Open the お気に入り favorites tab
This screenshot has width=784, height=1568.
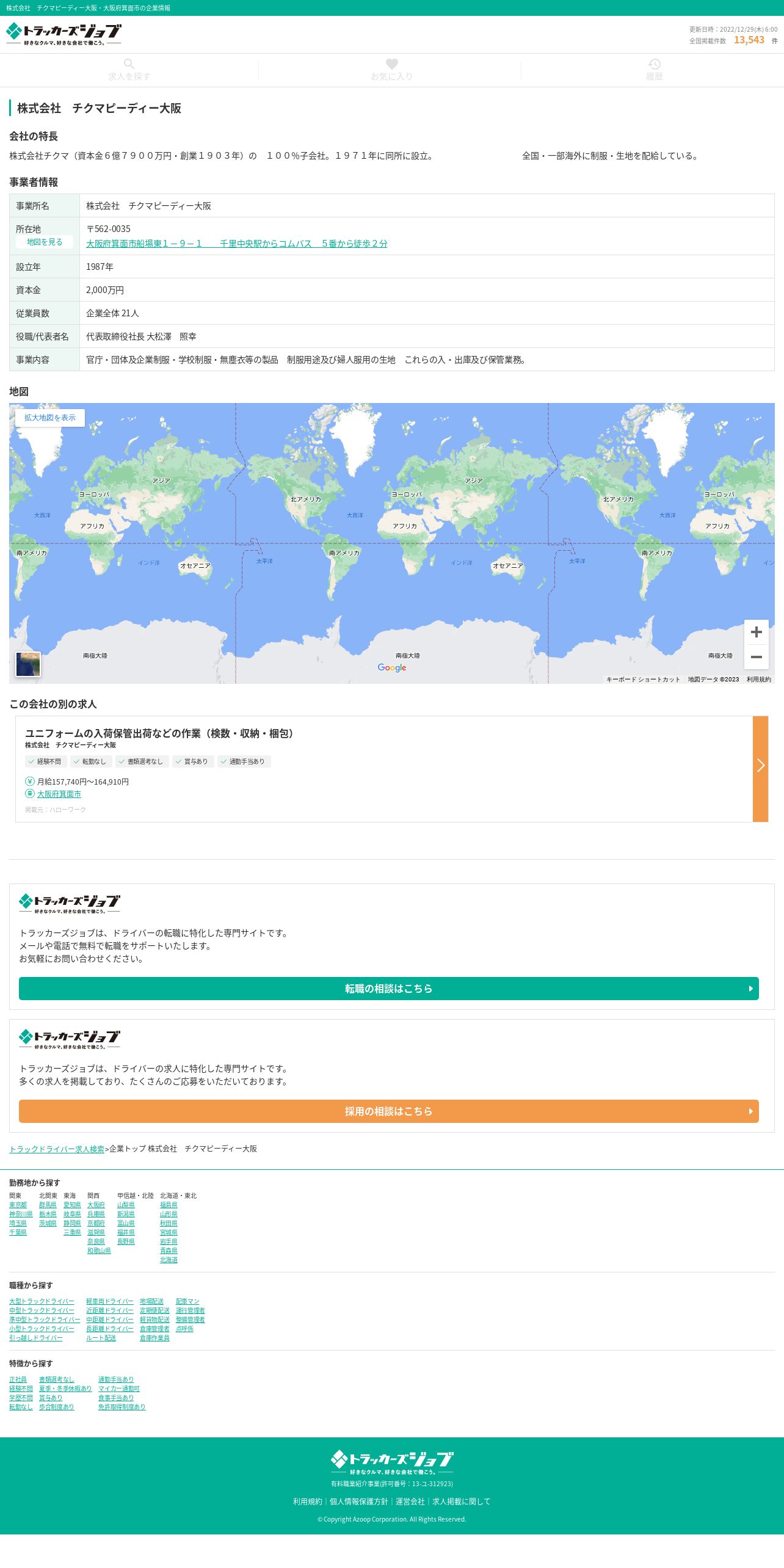[x=391, y=70]
